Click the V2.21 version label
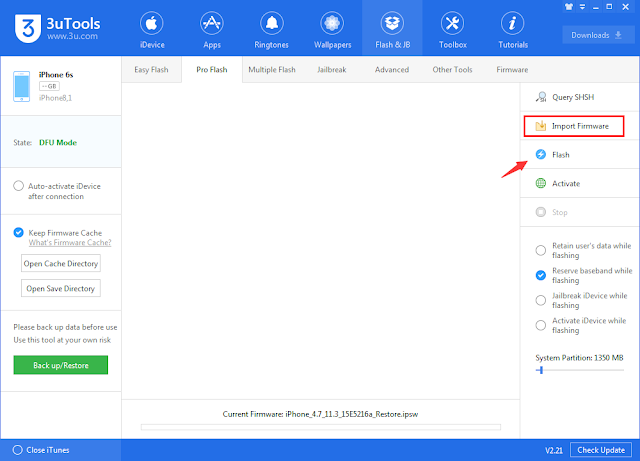 [x=554, y=450]
